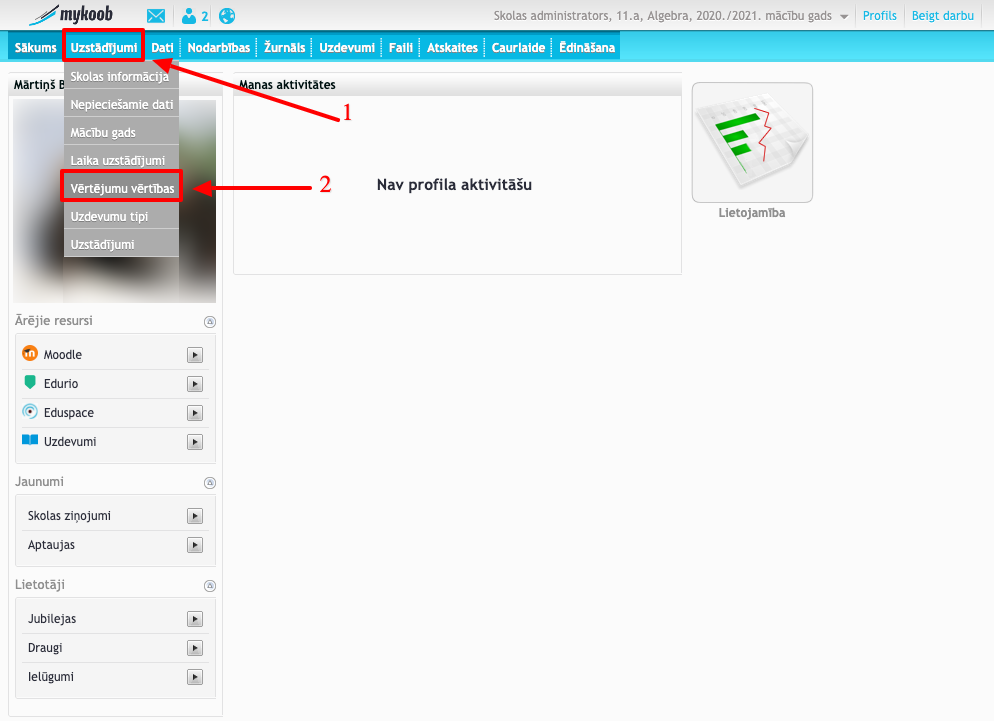
Task: Open Edurio with its arrow button
Action: (x=195, y=384)
